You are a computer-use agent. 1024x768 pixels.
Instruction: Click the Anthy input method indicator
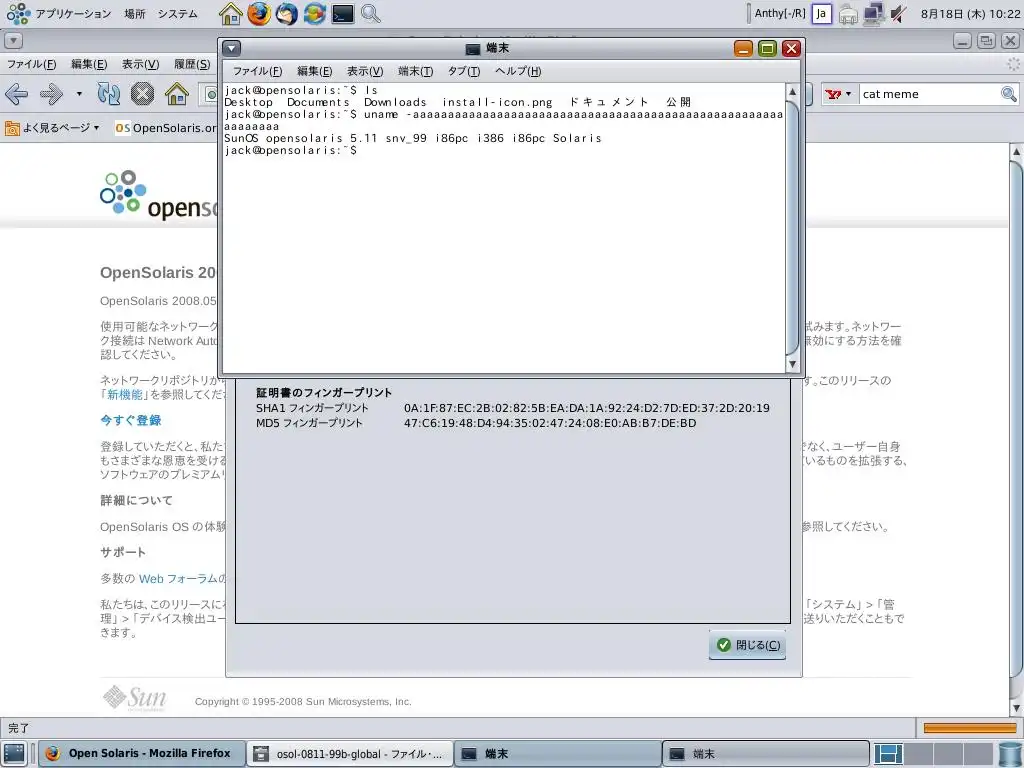(780, 13)
